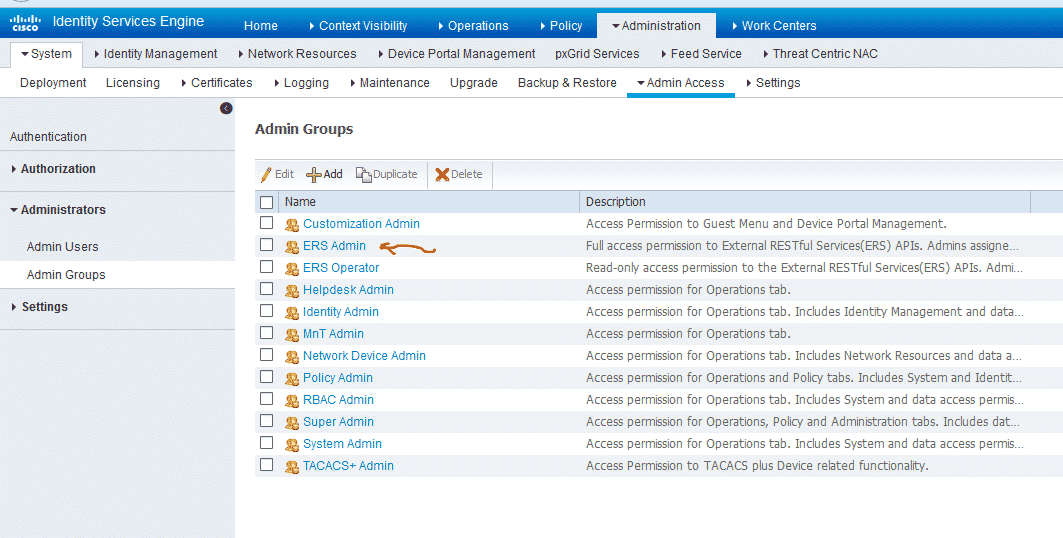Open the Deployment page
This screenshot has width=1063, height=538.
(x=53, y=83)
